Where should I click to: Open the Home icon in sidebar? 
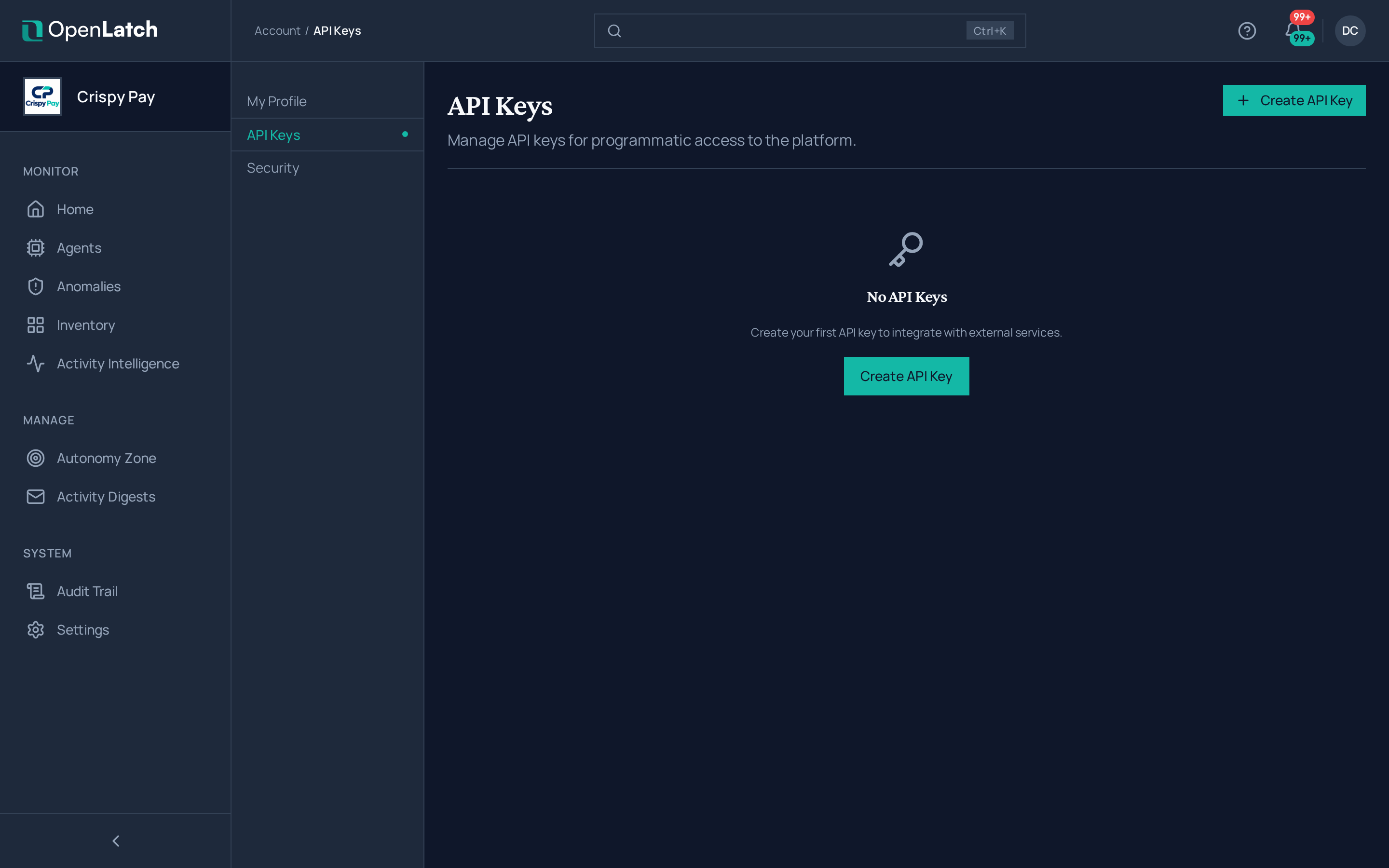tap(36, 209)
